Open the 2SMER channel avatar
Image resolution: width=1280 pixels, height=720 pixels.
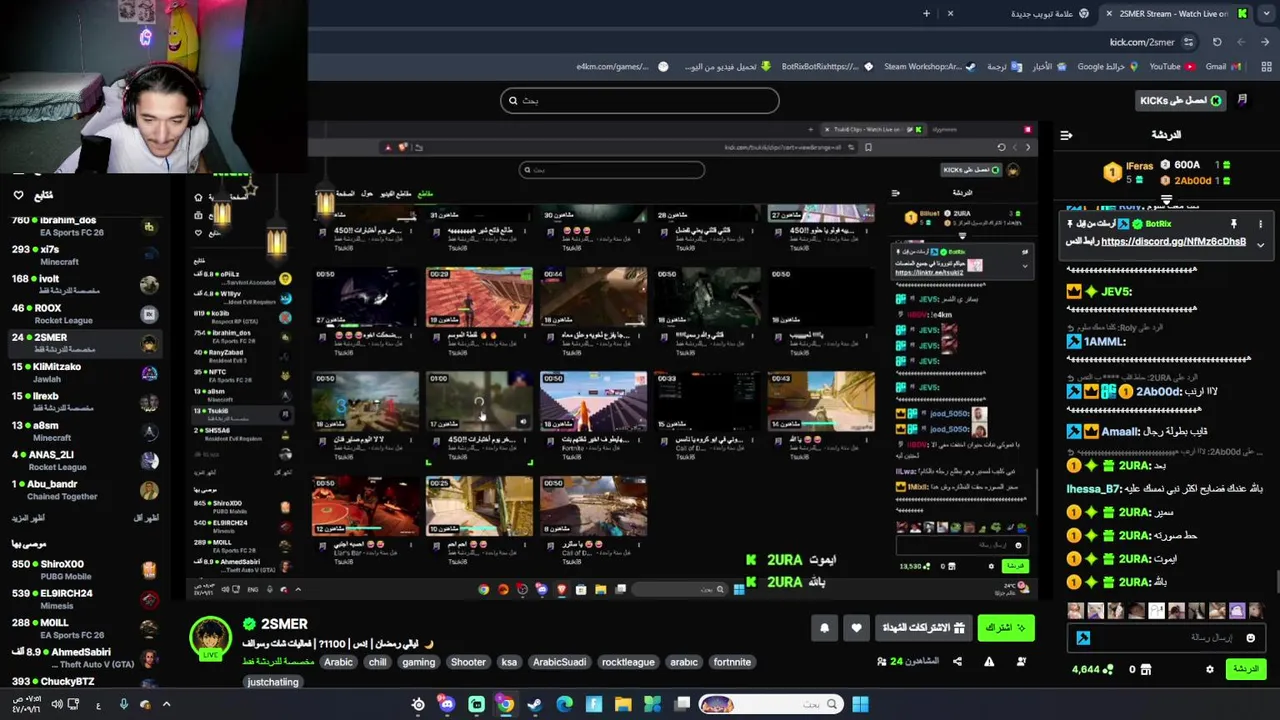[x=211, y=639]
